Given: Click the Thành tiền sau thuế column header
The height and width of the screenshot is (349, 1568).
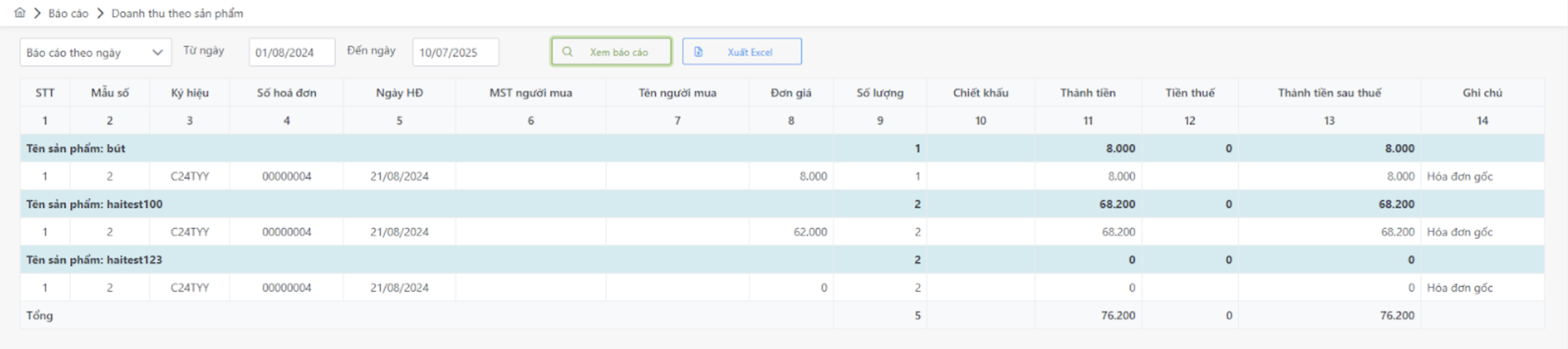Looking at the screenshot, I should pos(1329,93).
